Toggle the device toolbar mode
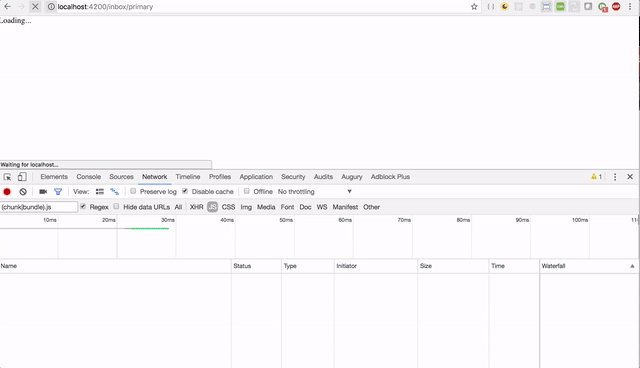The width and height of the screenshot is (640, 368). [x=22, y=177]
